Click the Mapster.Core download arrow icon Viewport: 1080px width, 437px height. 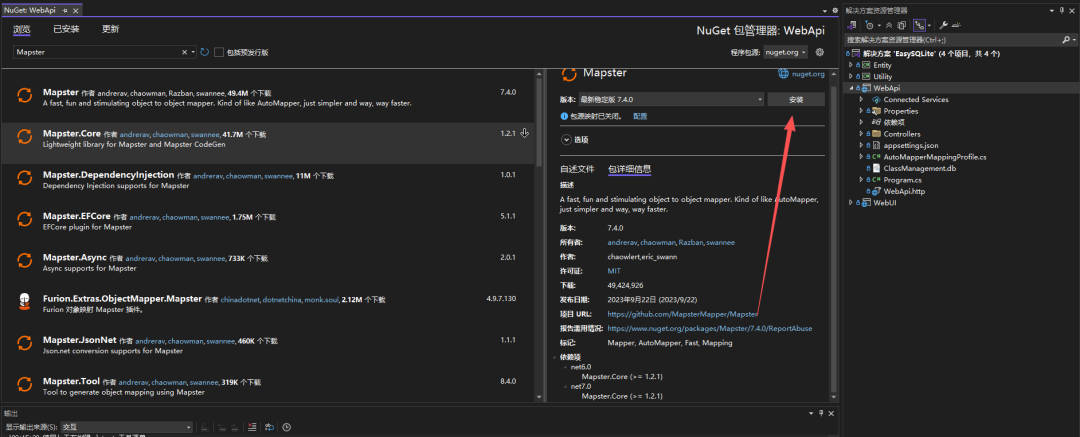pyautogui.click(x=525, y=133)
